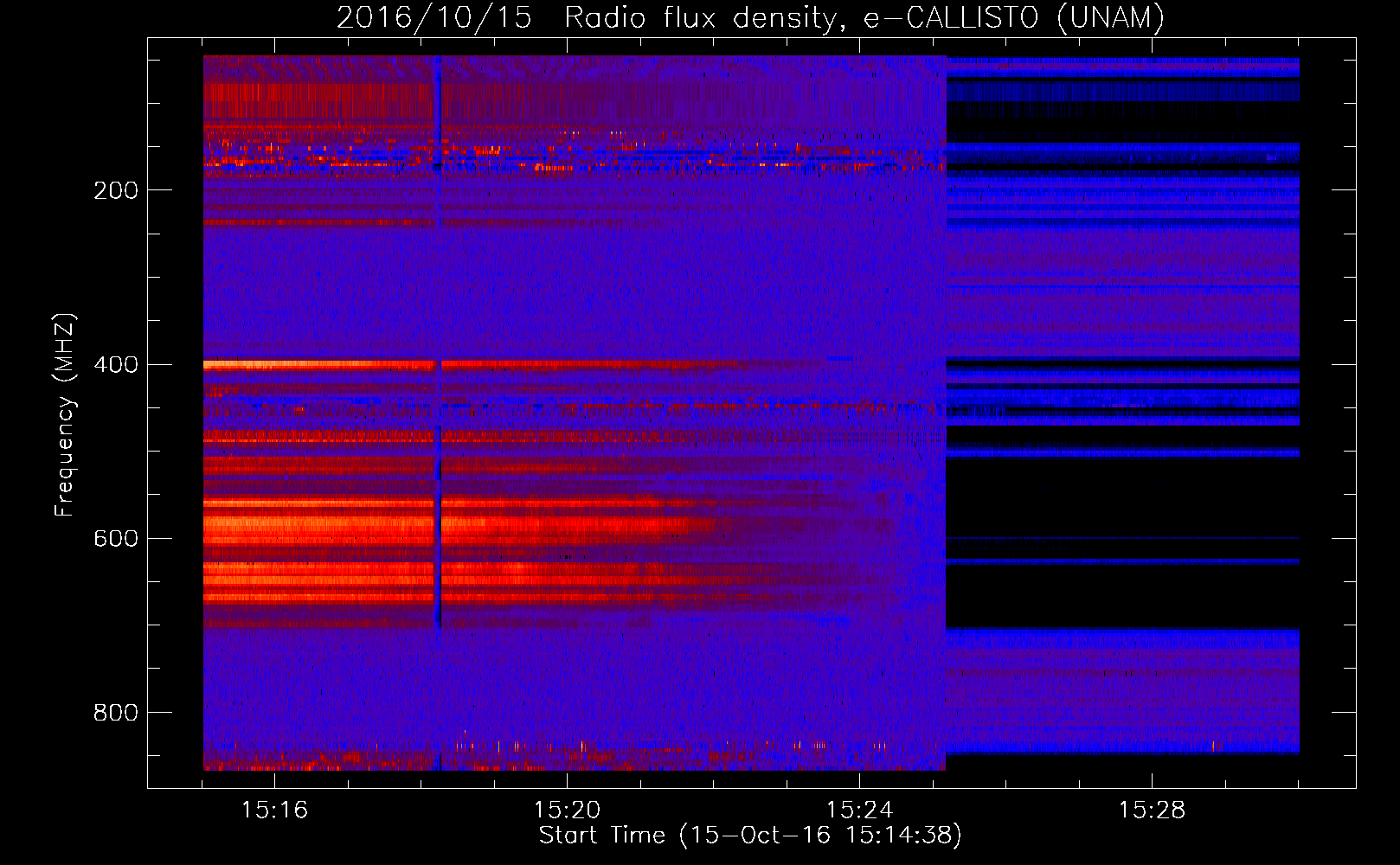Click the 600 frequency tick label
The width and height of the screenshot is (1400, 865).
[x=116, y=538]
